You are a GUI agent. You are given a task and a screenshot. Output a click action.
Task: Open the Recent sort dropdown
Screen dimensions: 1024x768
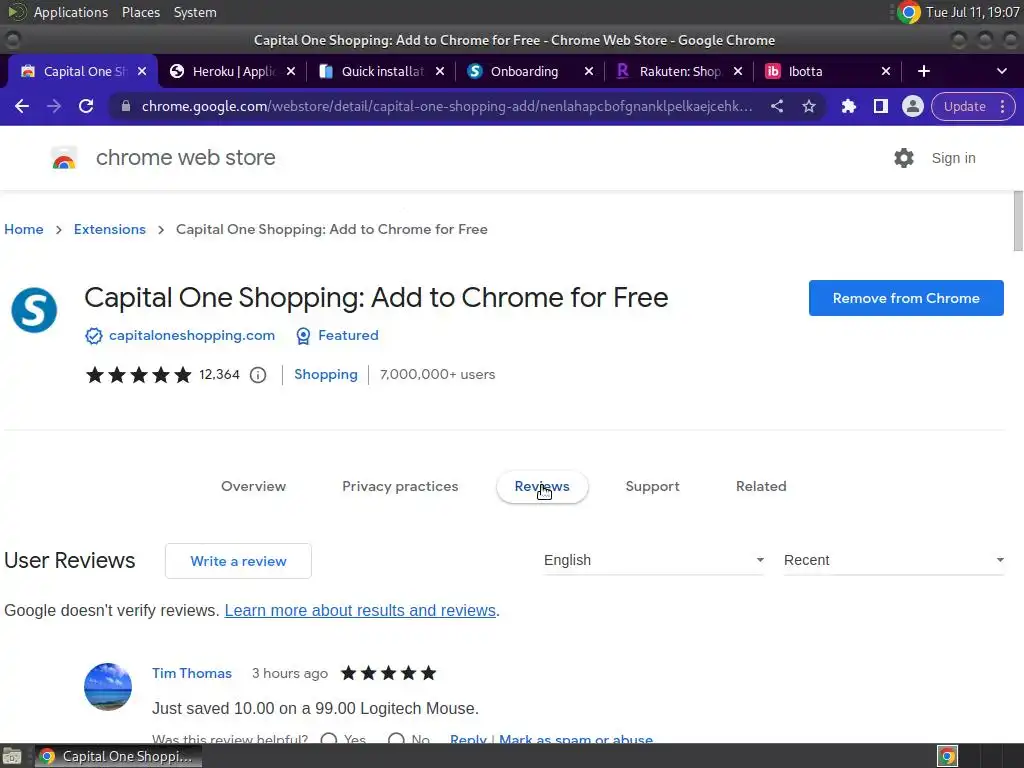894,560
